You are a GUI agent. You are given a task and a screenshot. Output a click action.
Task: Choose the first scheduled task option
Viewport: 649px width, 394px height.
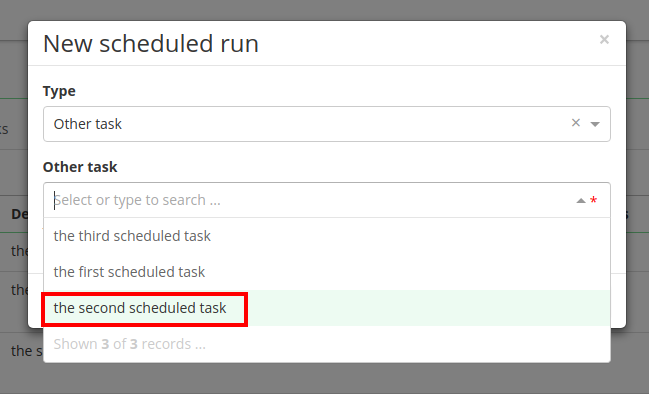pyautogui.click(x=327, y=272)
